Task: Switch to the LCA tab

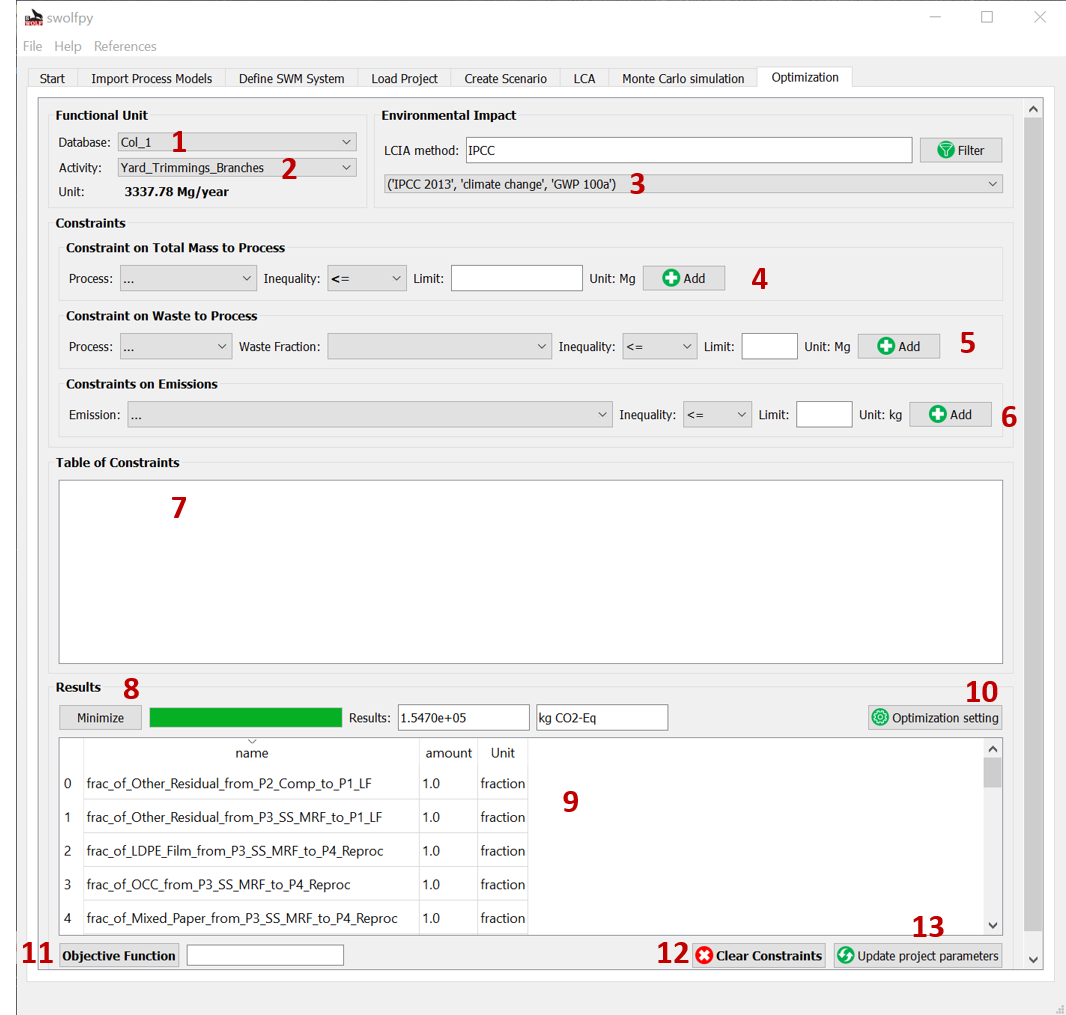Action: (x=584, y=79)
